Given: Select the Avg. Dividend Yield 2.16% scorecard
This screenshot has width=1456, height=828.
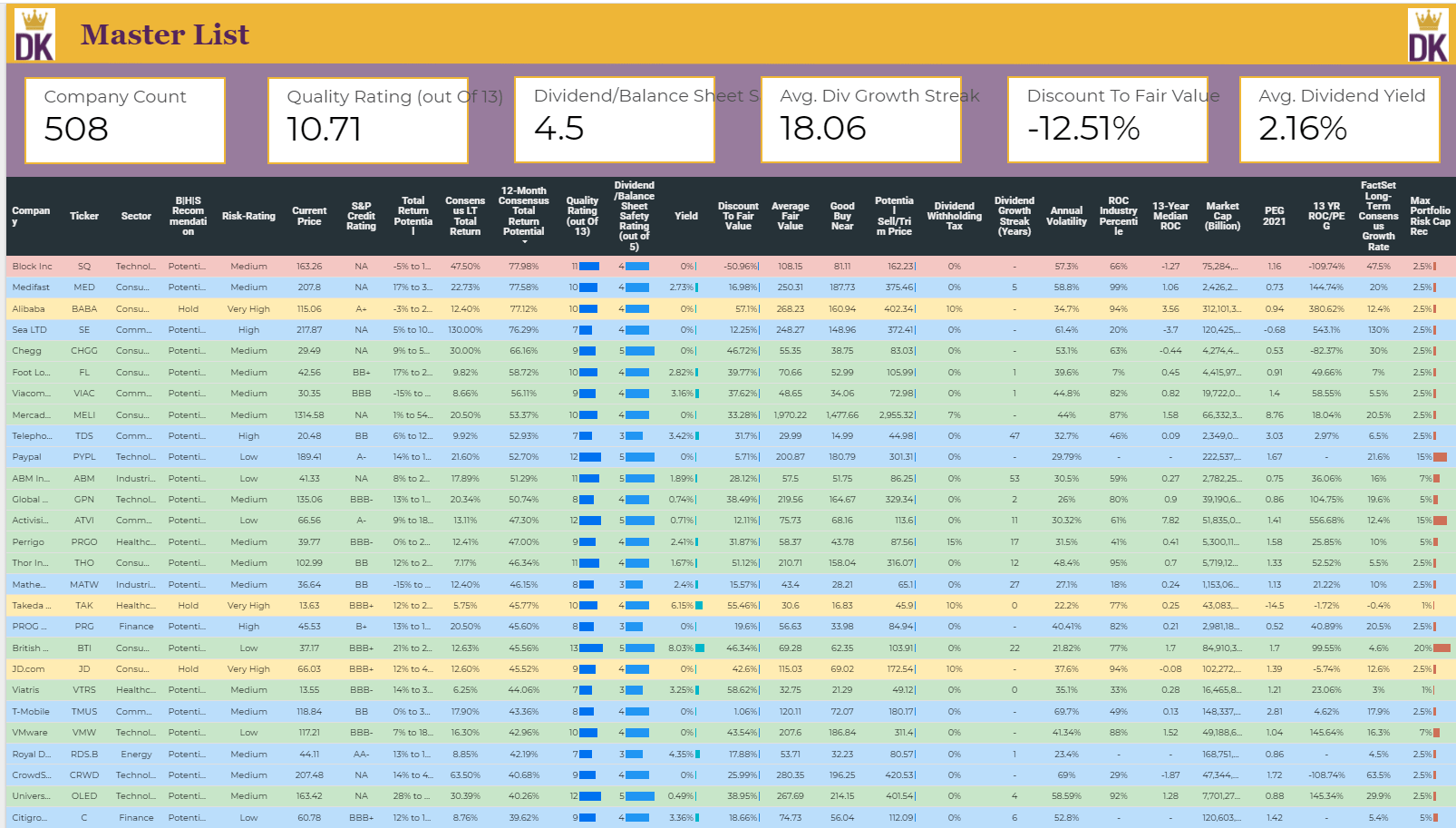Looking at the screenshot, I should pyautogui.click(x=1340, y=121).
